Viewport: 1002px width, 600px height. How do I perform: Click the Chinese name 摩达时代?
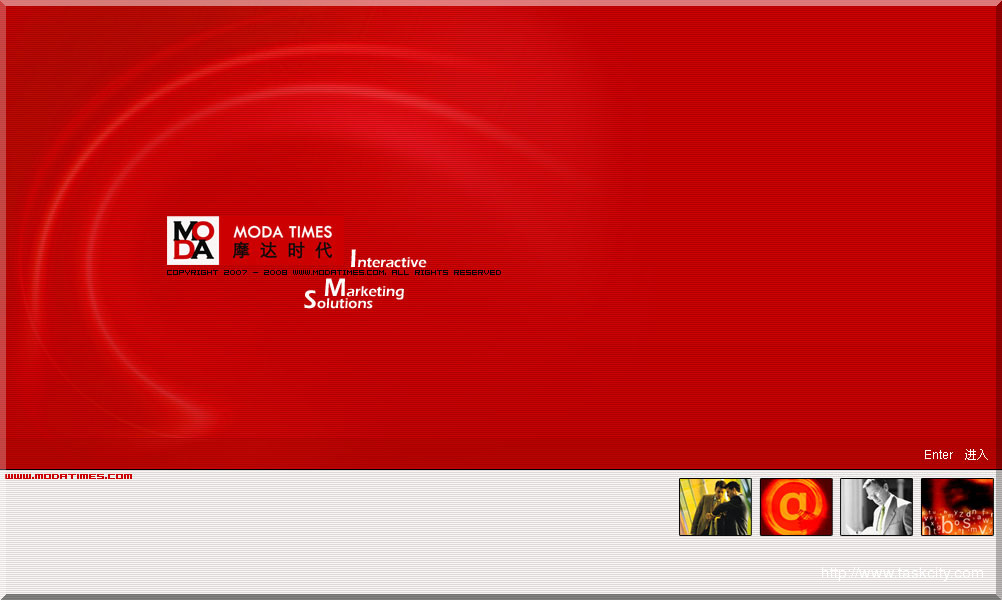click(283, 251)
